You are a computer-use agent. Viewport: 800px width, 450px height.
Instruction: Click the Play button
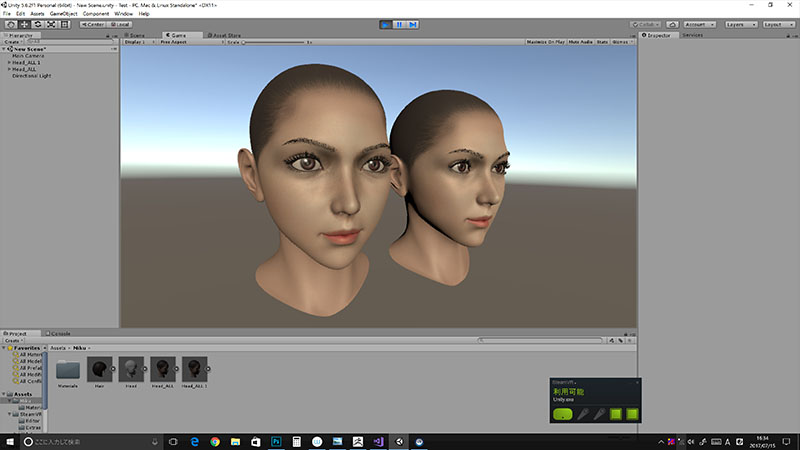386,24
